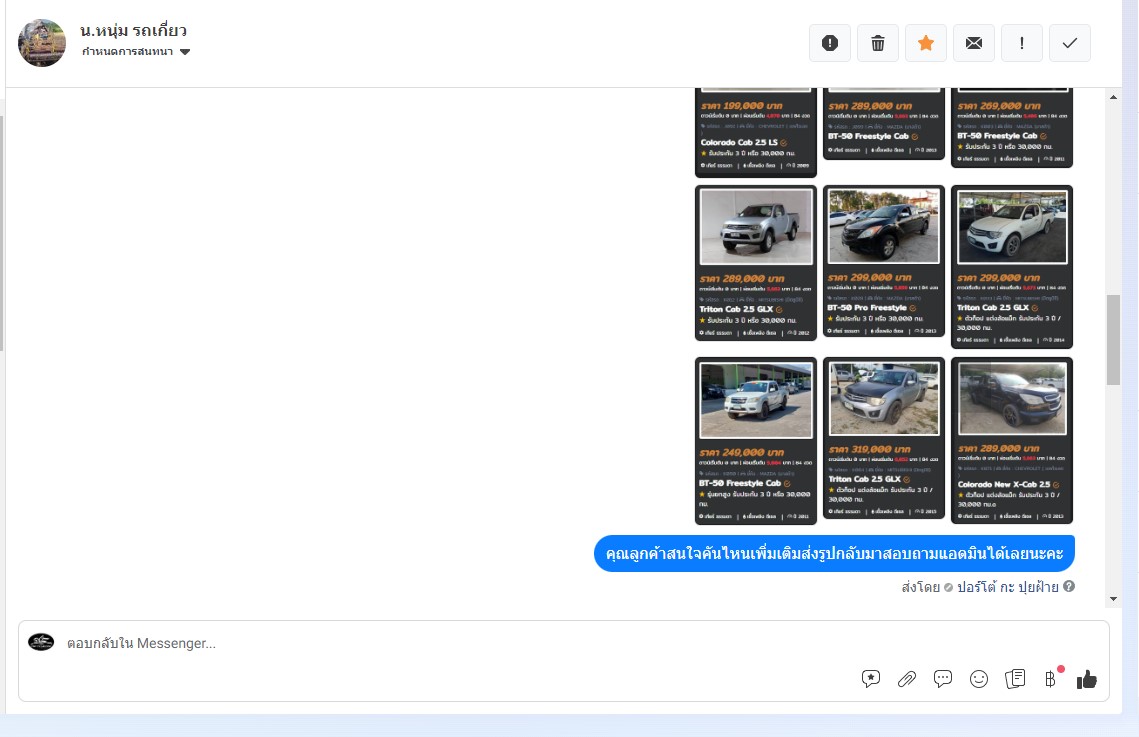Open the message templates cards icon
Screen dimensions: 1139x737
click(x=1015, y=679)
